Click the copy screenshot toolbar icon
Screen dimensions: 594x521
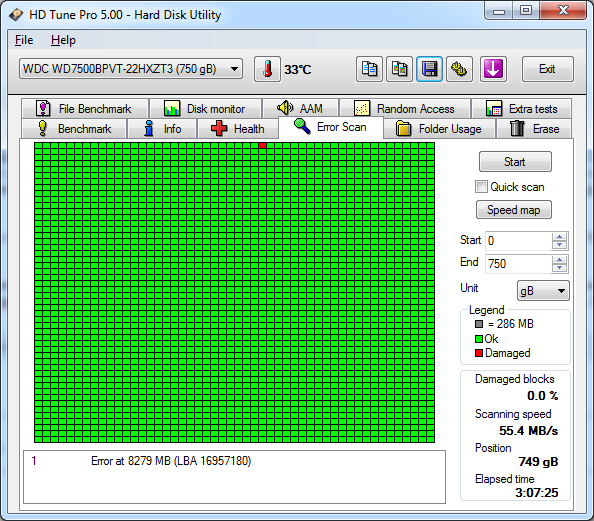[399, 69]
